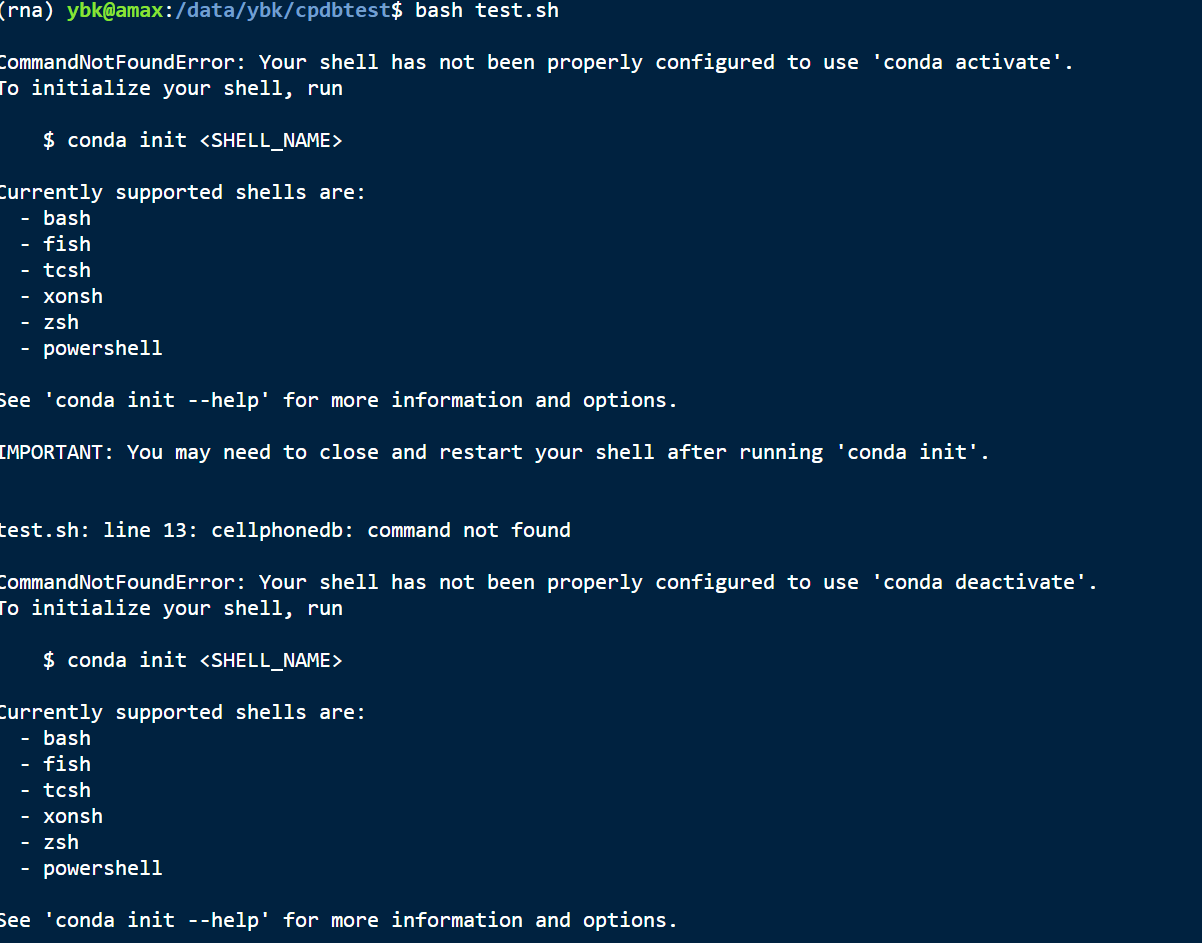
Task: Click 'zsh' in the second shell list
Action: coord(61,842)
